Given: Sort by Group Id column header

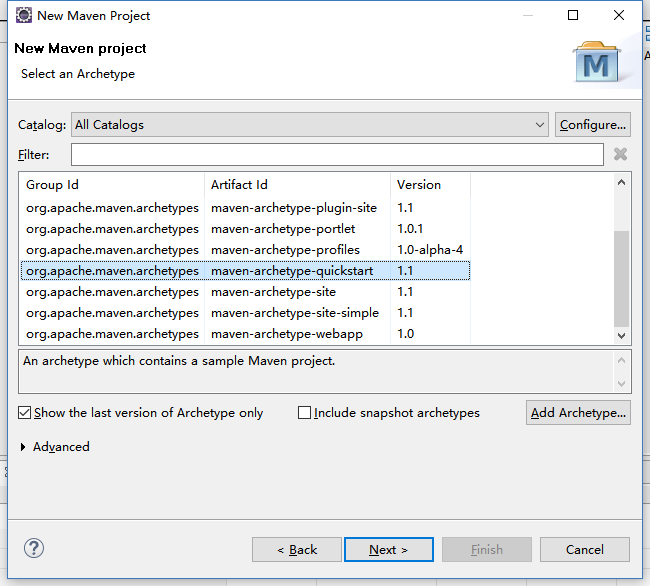Looking at the screenshot, I should (112, 185).
